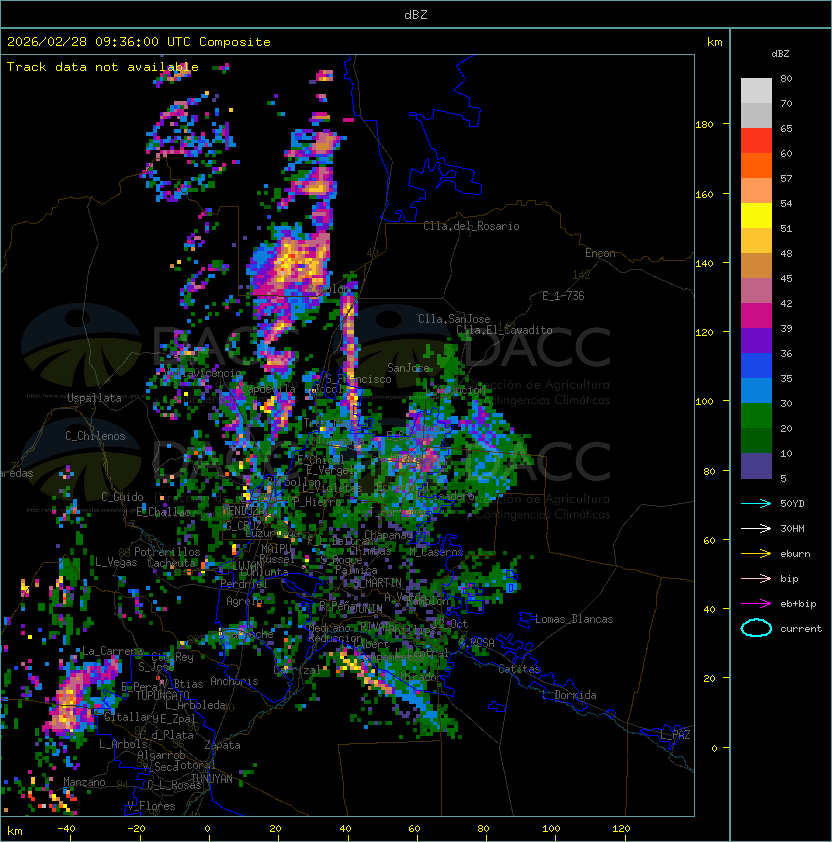The width and height of the screenshot is (832, 842).
Task: Select the Clla.del_Rosario map label
Action: pos(471,226)
